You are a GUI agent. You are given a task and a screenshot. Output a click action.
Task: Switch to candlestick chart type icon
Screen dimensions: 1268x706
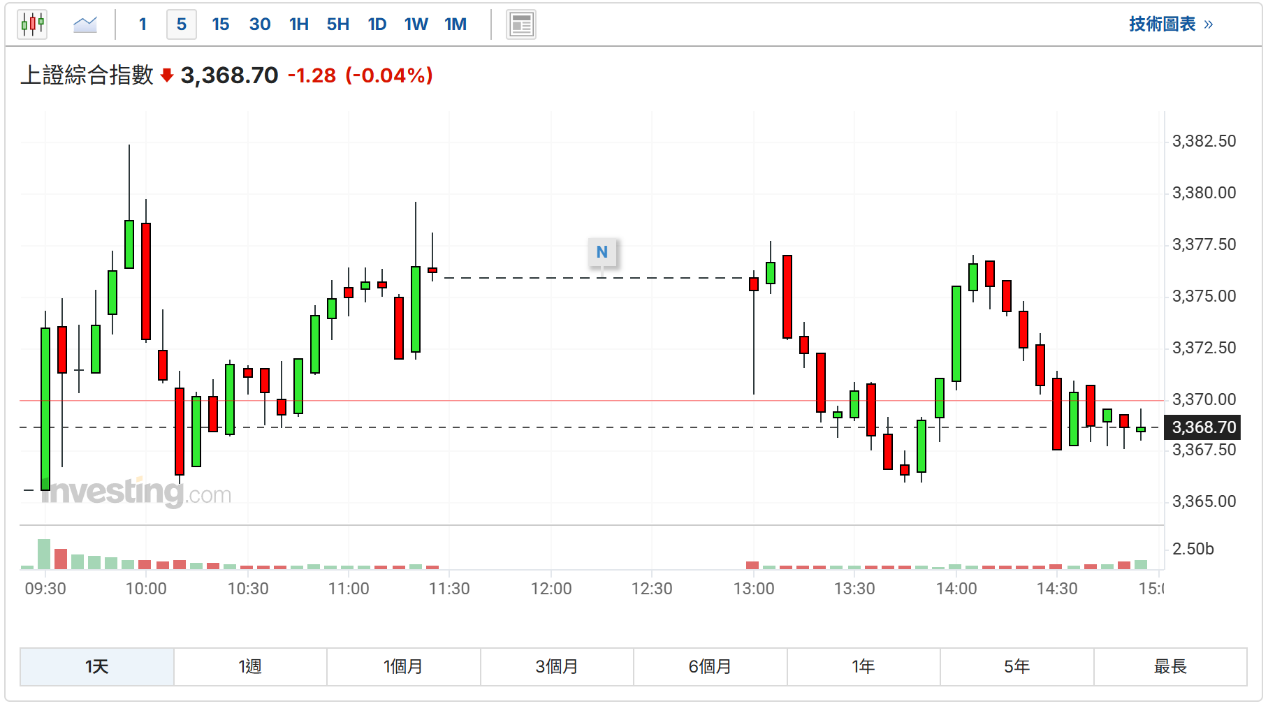[33, 23]
